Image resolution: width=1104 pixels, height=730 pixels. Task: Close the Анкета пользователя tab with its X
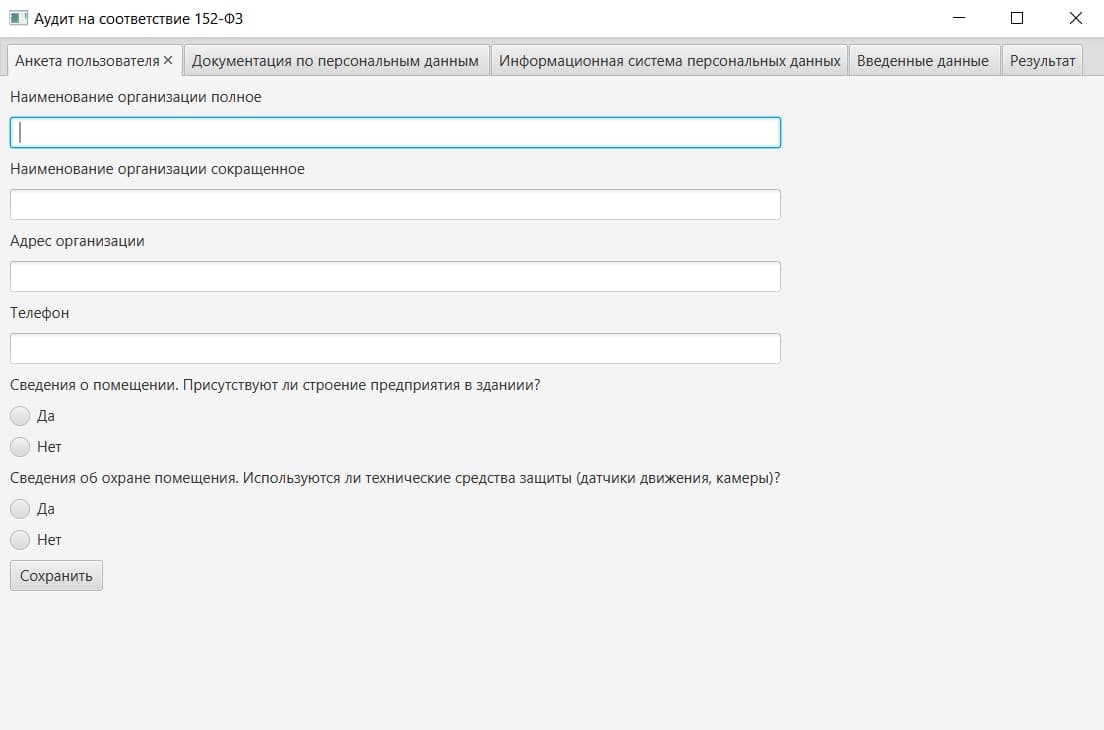pyautogui.click(x=168, y=61)
